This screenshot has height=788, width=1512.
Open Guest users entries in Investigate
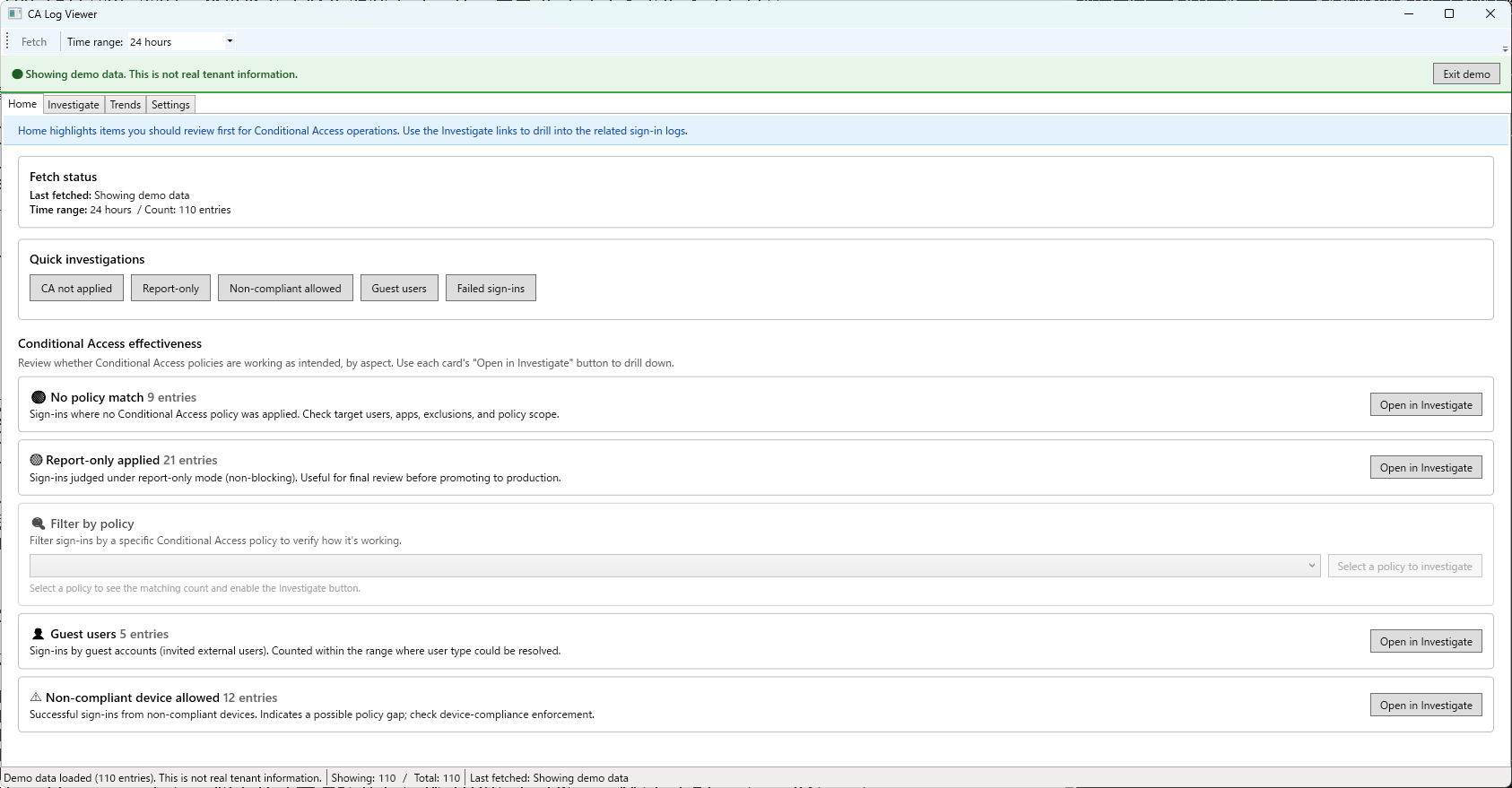(1426, 642)
